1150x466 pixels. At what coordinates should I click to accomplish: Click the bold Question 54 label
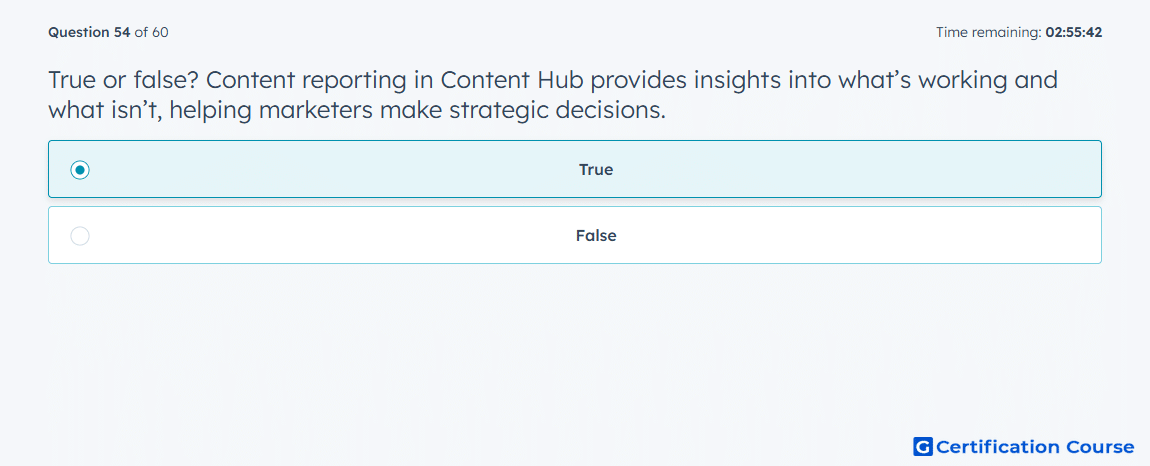click(89, 32)
